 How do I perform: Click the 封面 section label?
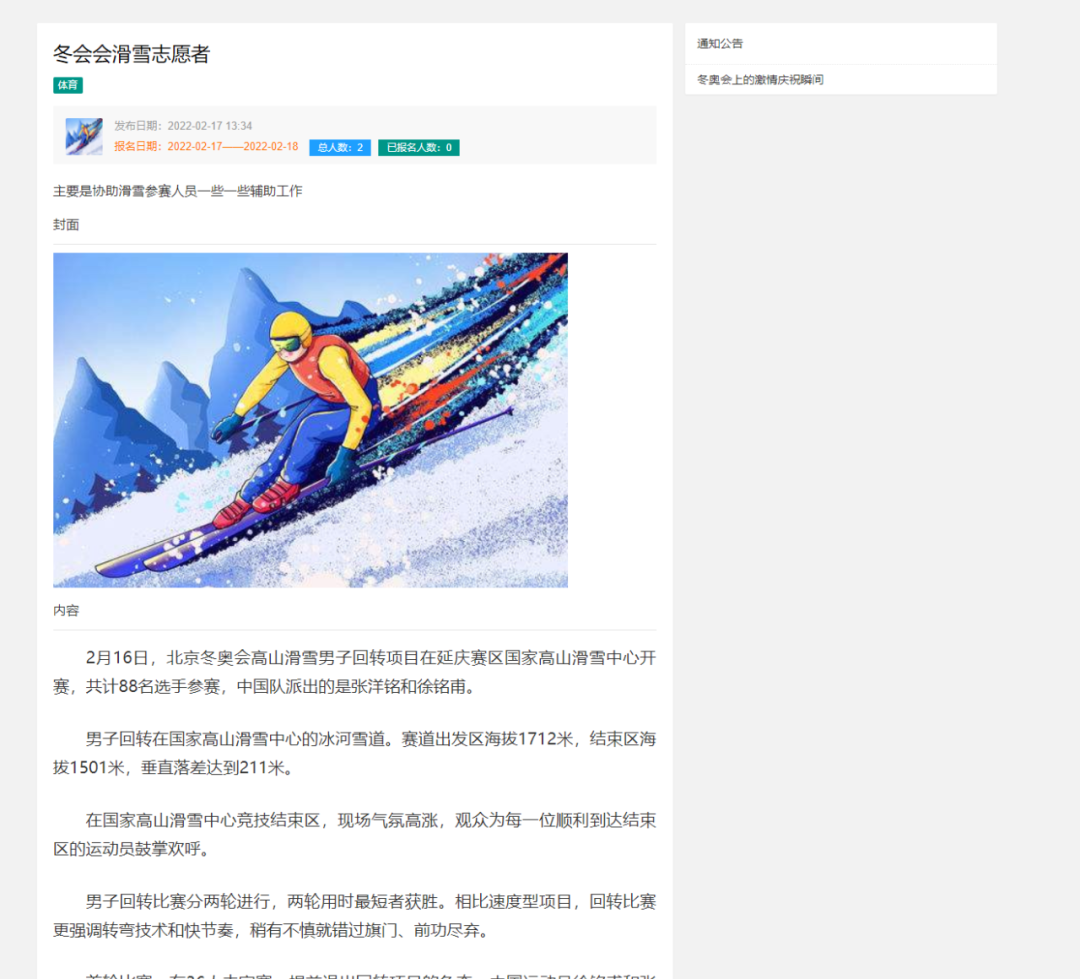(x=66, y=225)
